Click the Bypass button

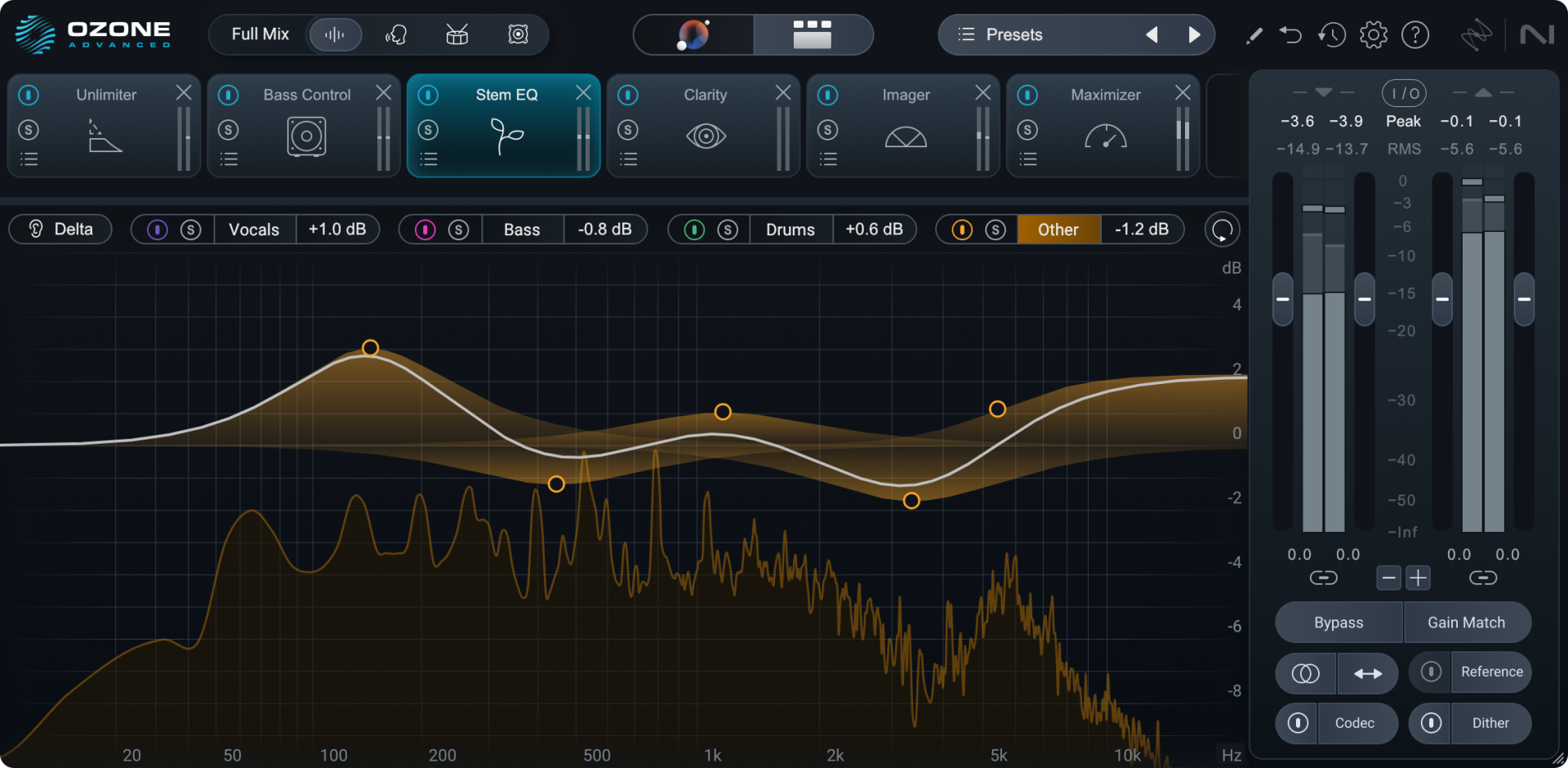1338,622
